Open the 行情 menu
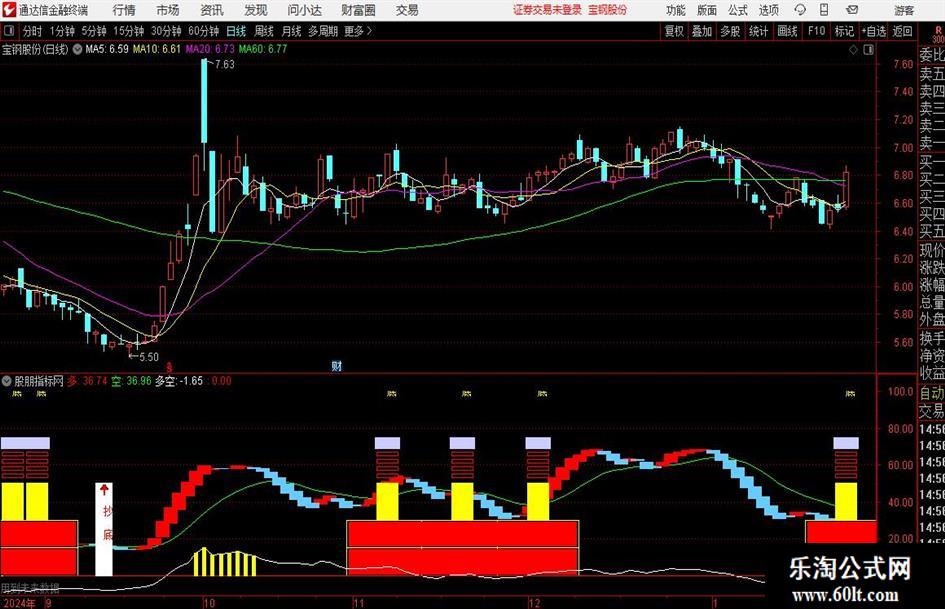 tap(124, 10)
